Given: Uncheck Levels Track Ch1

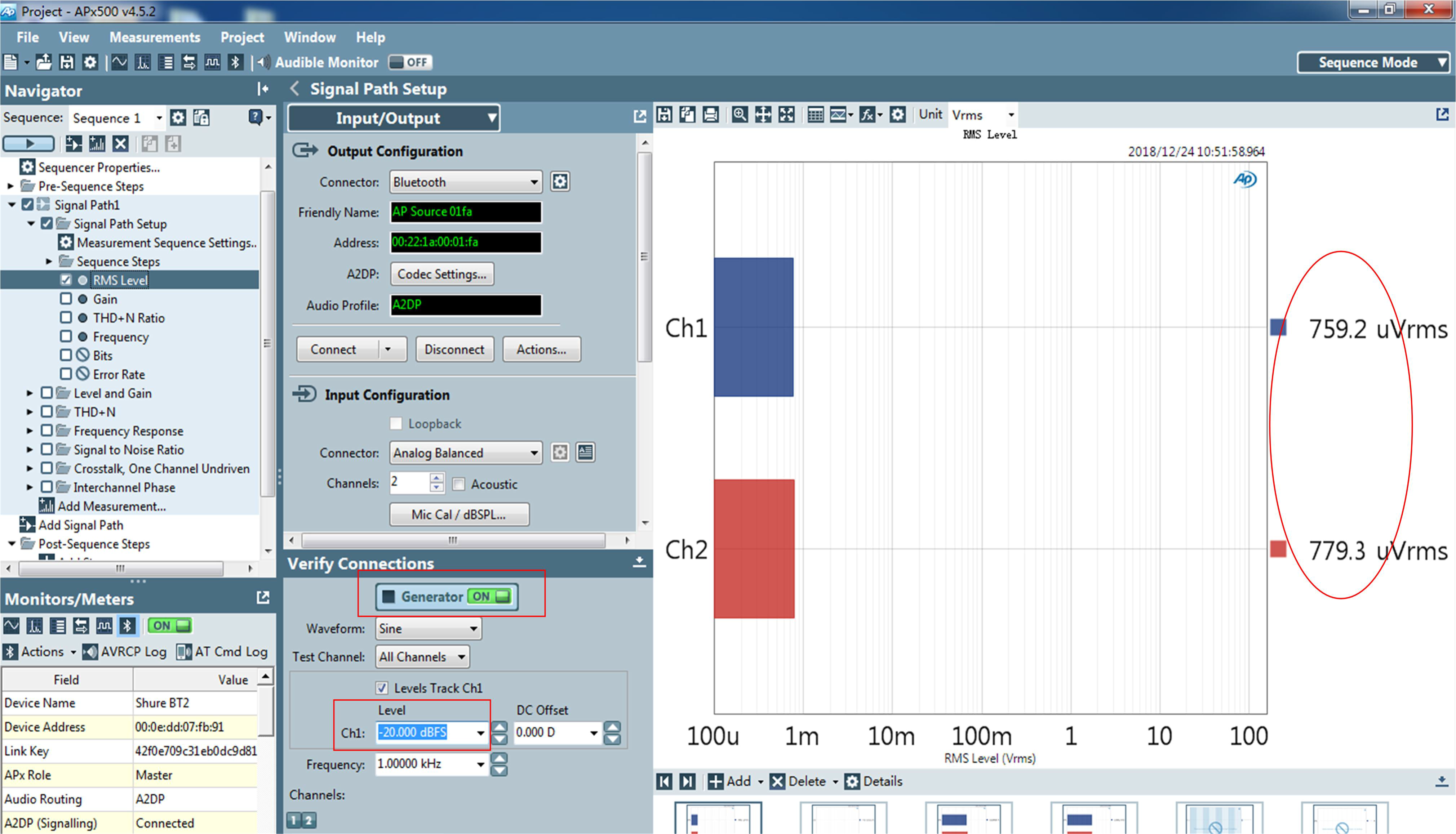Looking at the screenshot, I should point(382,688).
